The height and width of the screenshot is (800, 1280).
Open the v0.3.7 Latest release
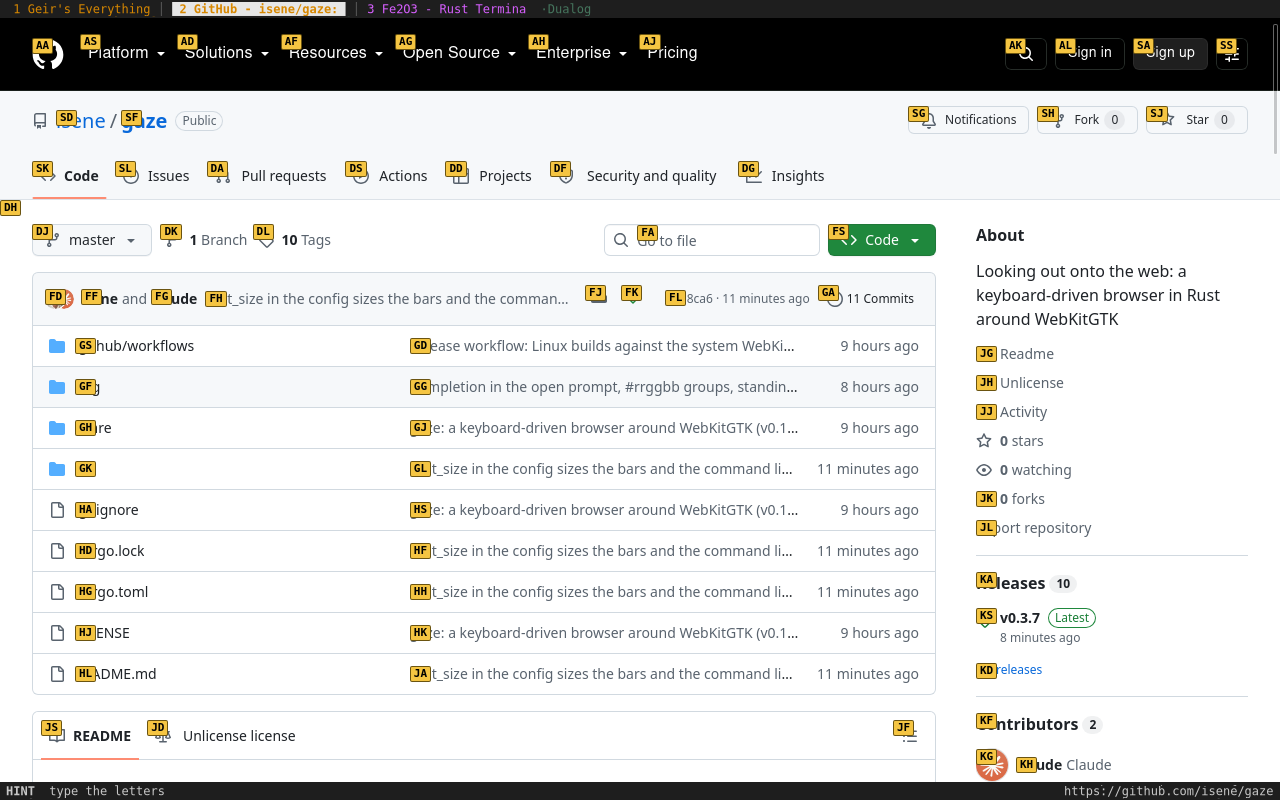coord(1036,626)
